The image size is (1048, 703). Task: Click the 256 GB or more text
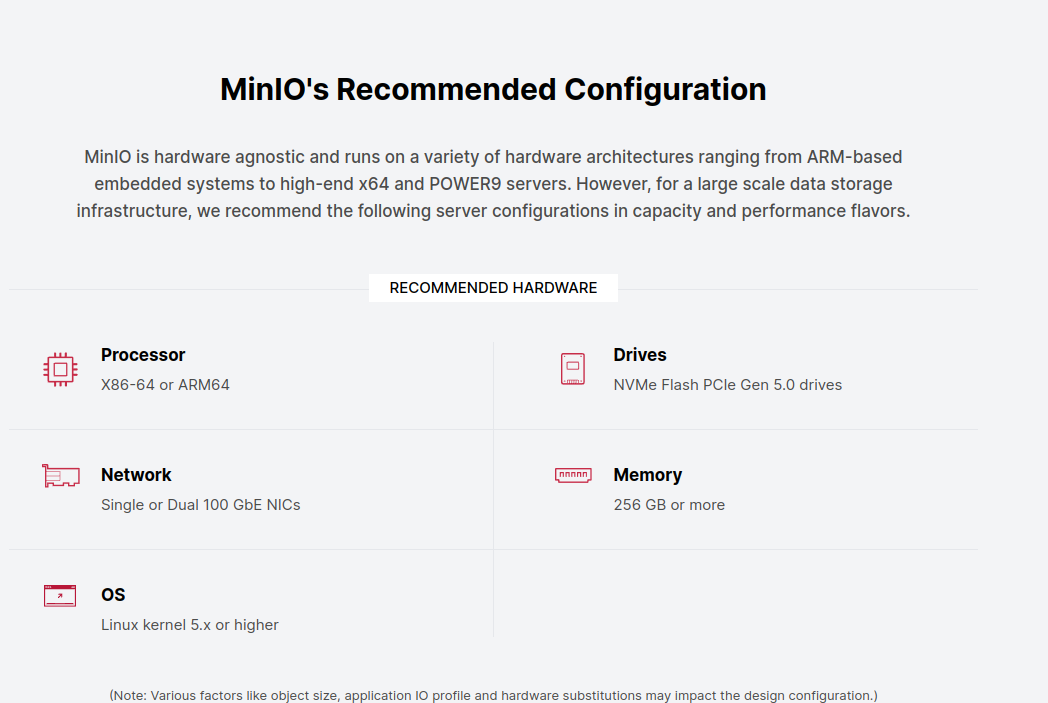[x=669, y=505]
